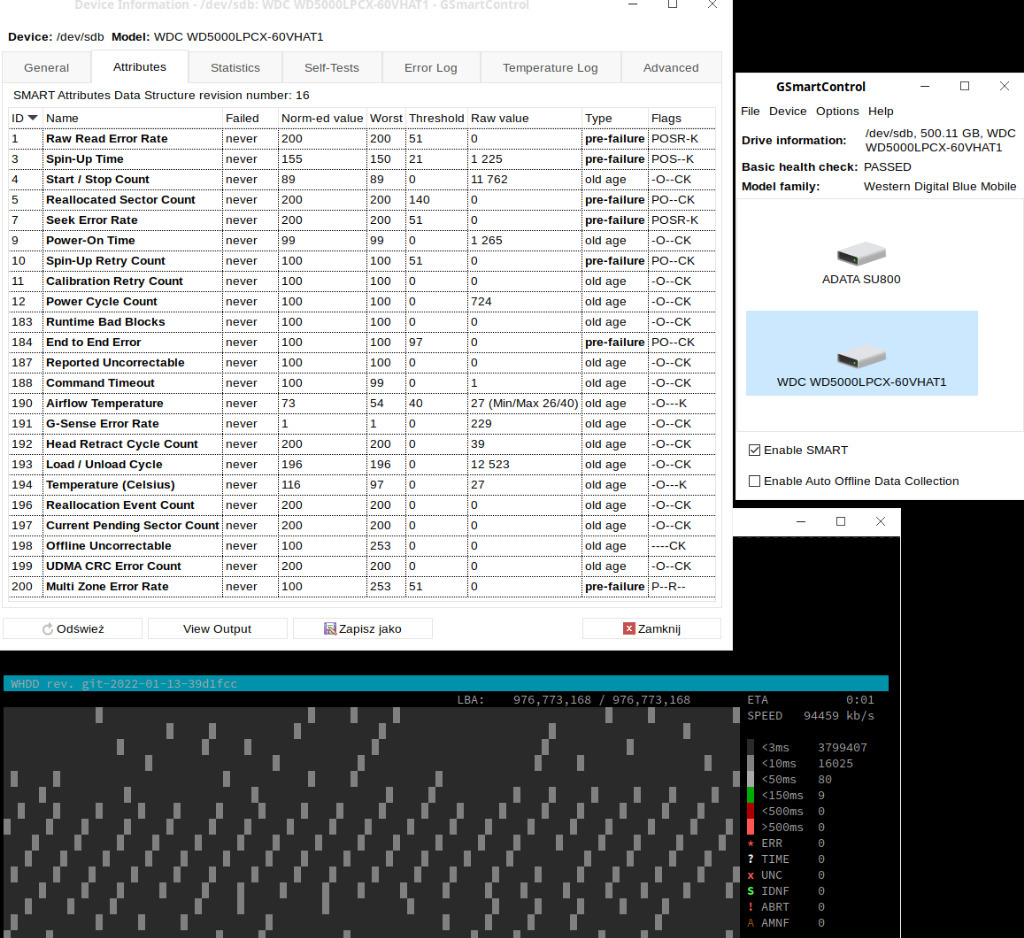Open the Device menu
Image resolution: width=1024 pixels, height=938 pixels.
click(787, 111)
